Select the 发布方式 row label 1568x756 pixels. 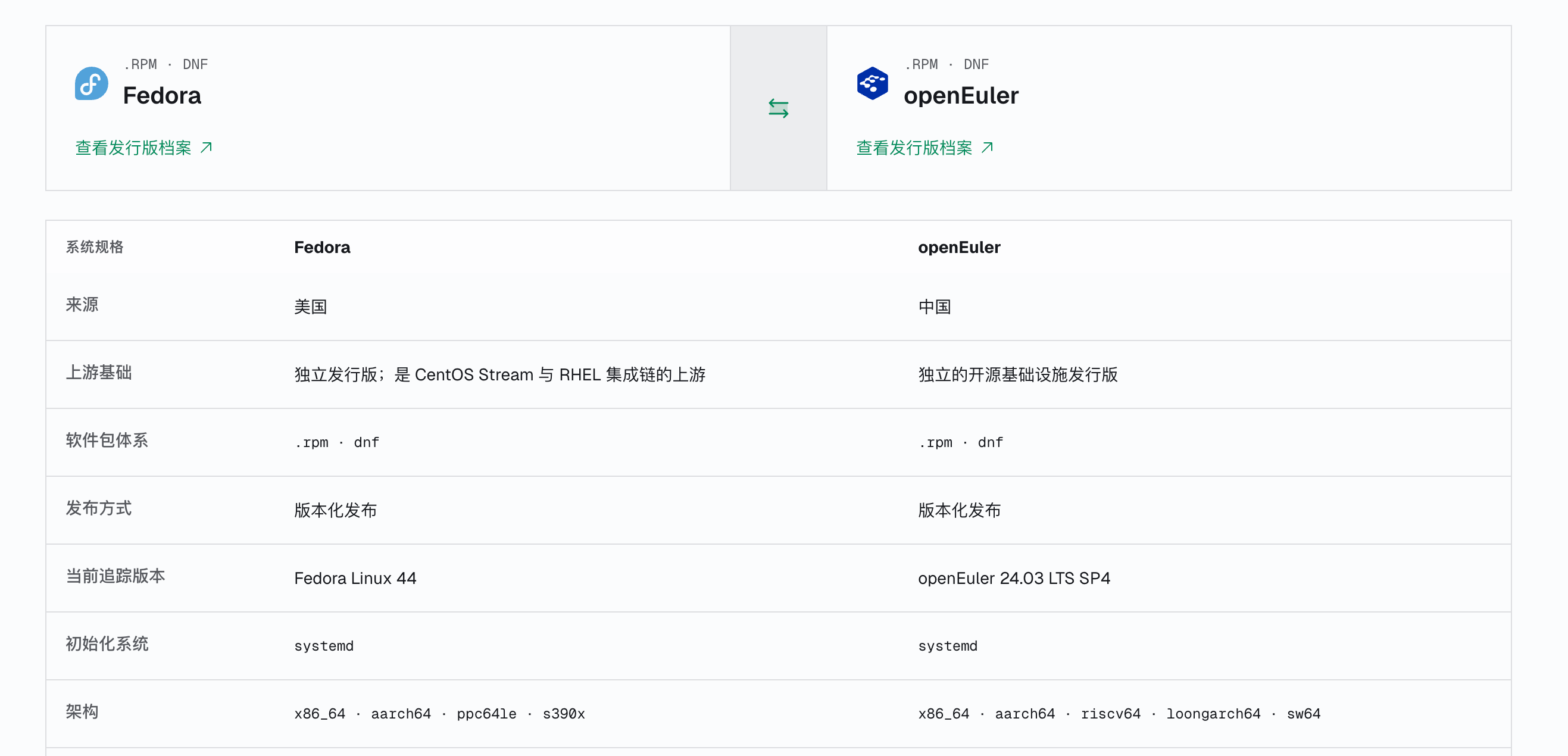(99, 508)
